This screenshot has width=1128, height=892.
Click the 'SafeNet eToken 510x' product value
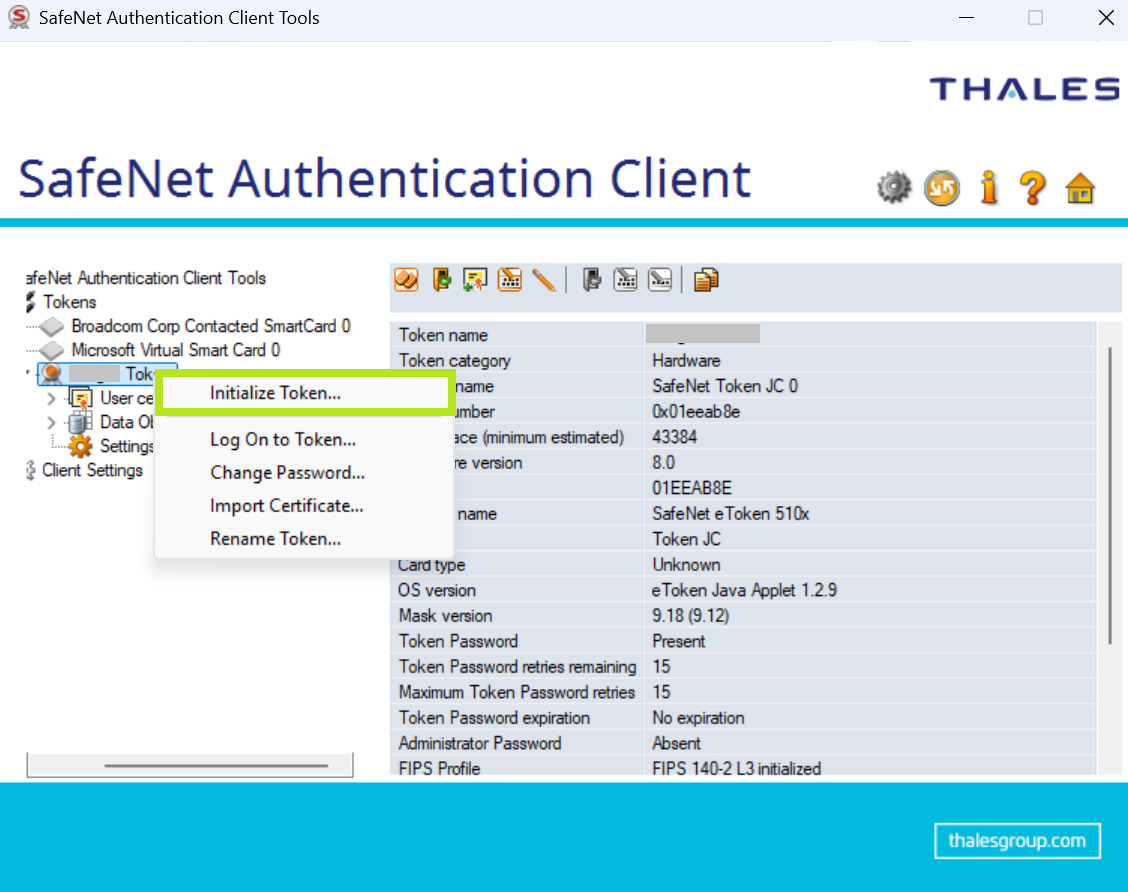tap(730, 514)
